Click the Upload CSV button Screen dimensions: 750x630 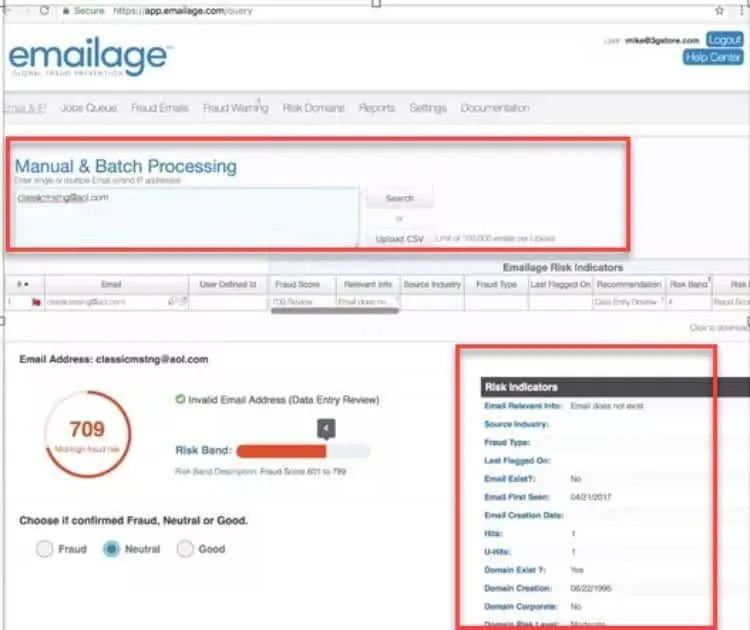coord(400,239)
